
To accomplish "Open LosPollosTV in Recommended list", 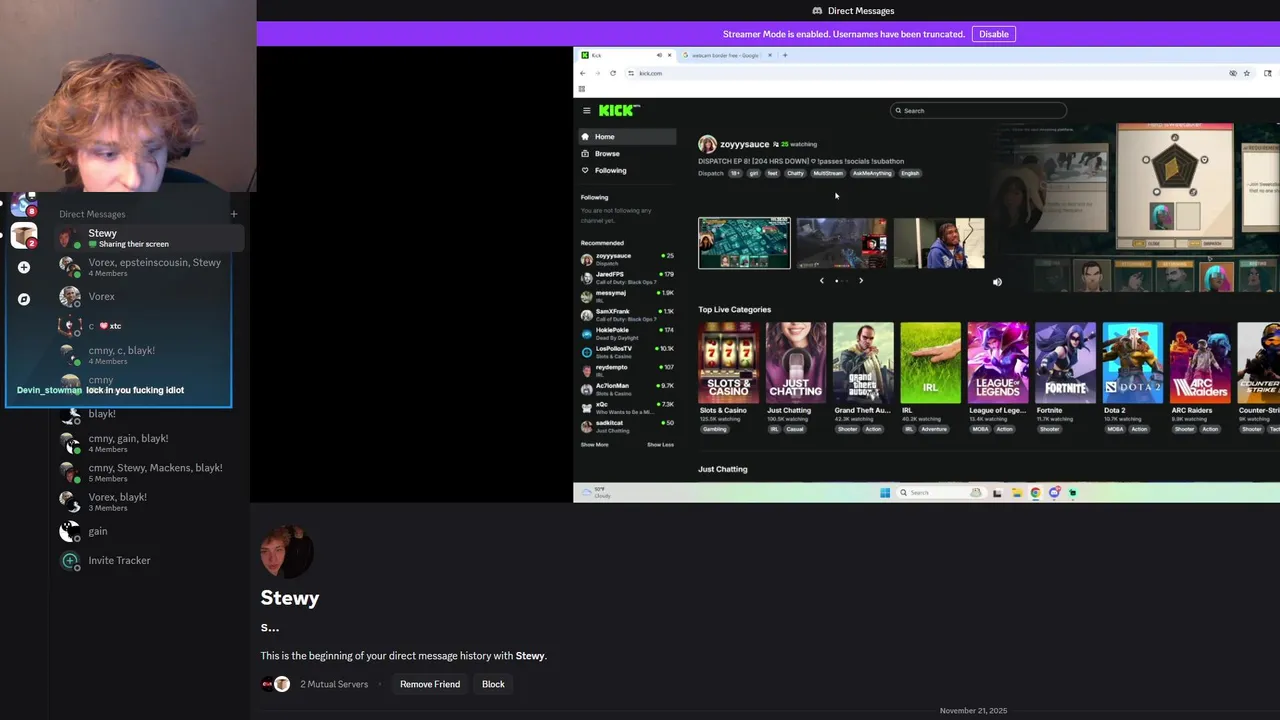I will (628, 351).
